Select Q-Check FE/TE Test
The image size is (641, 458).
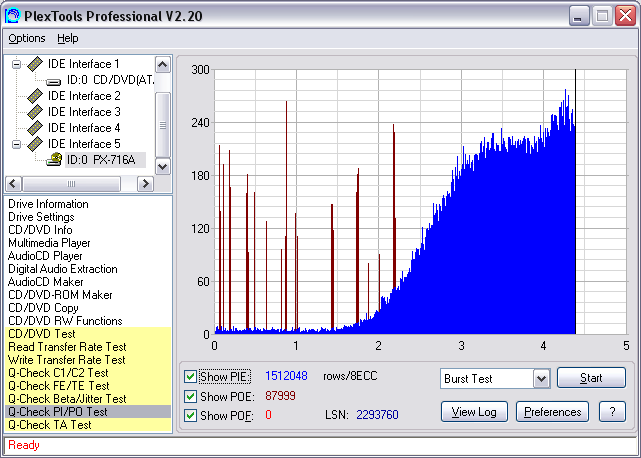pos(88,386)
